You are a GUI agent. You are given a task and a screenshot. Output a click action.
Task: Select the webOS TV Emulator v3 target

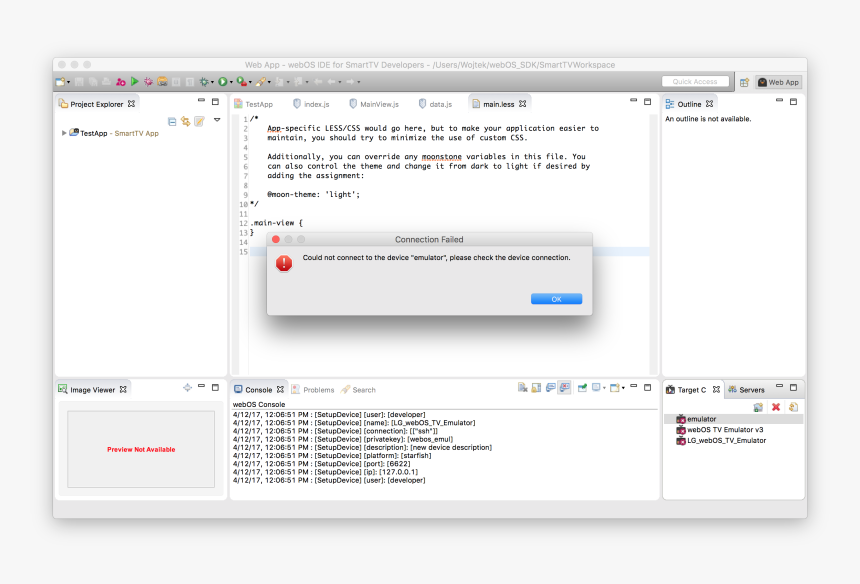pyautogui.click(x=719, y=430)
